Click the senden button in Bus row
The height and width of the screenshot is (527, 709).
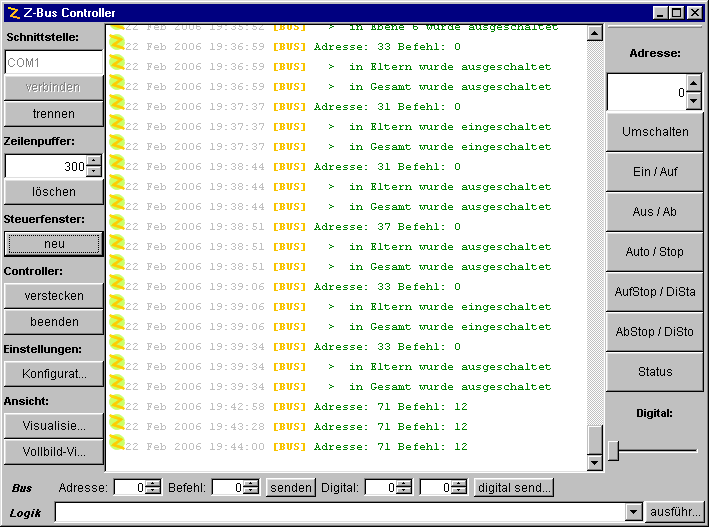click(291, 488)
